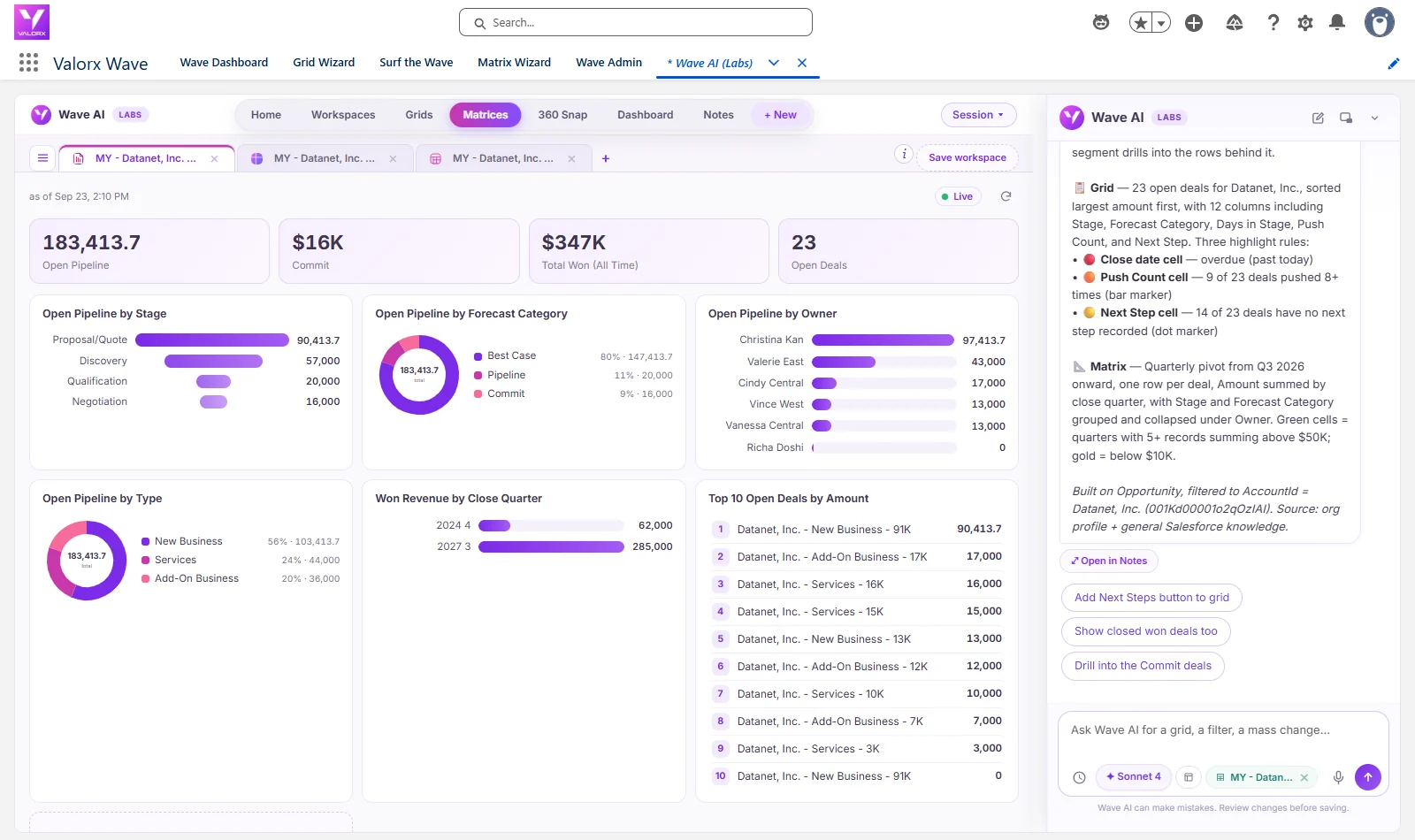Open chat history clock icon
Image resolution: width=1415 pixels, height=840 pixels.
tap(1079, 777)
